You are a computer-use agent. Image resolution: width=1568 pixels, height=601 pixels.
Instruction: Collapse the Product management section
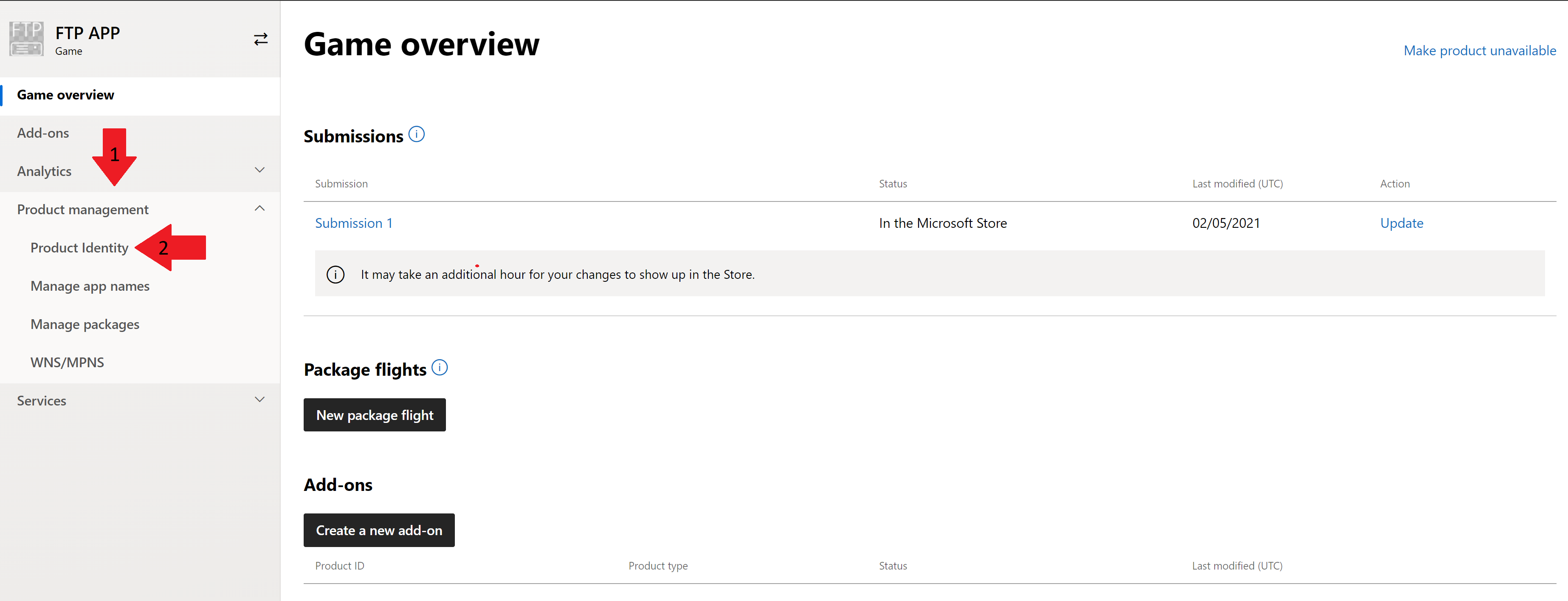tap(259, 209)
